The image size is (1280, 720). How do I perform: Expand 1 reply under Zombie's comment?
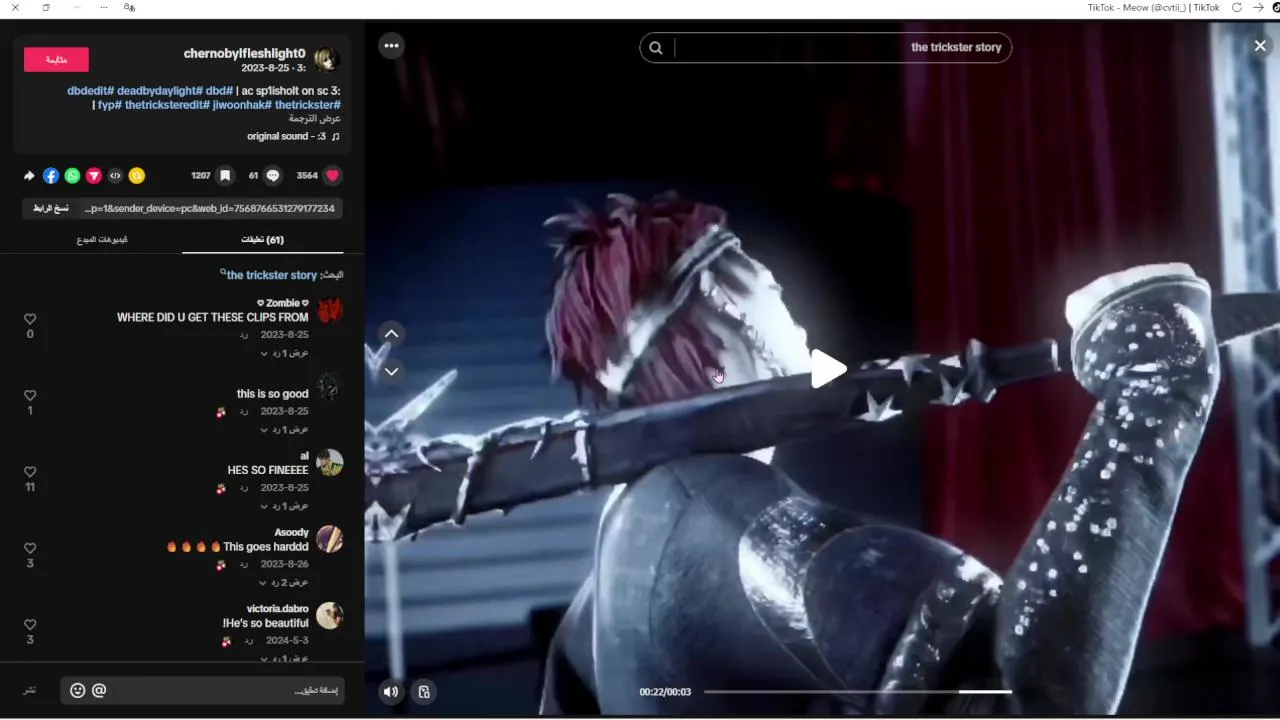click(x=284, y=353)
